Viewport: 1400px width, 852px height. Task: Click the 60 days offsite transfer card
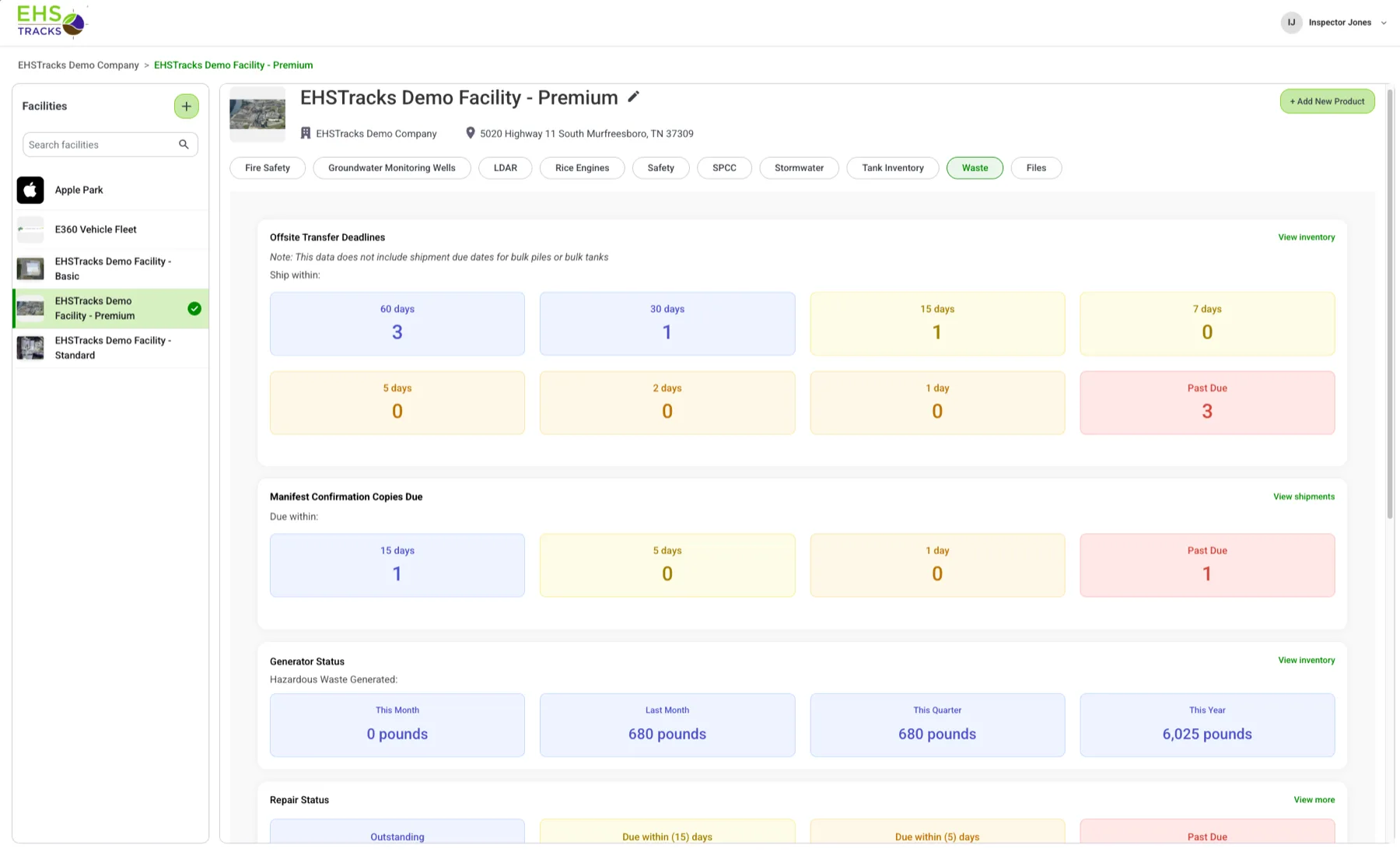(397, 324)
